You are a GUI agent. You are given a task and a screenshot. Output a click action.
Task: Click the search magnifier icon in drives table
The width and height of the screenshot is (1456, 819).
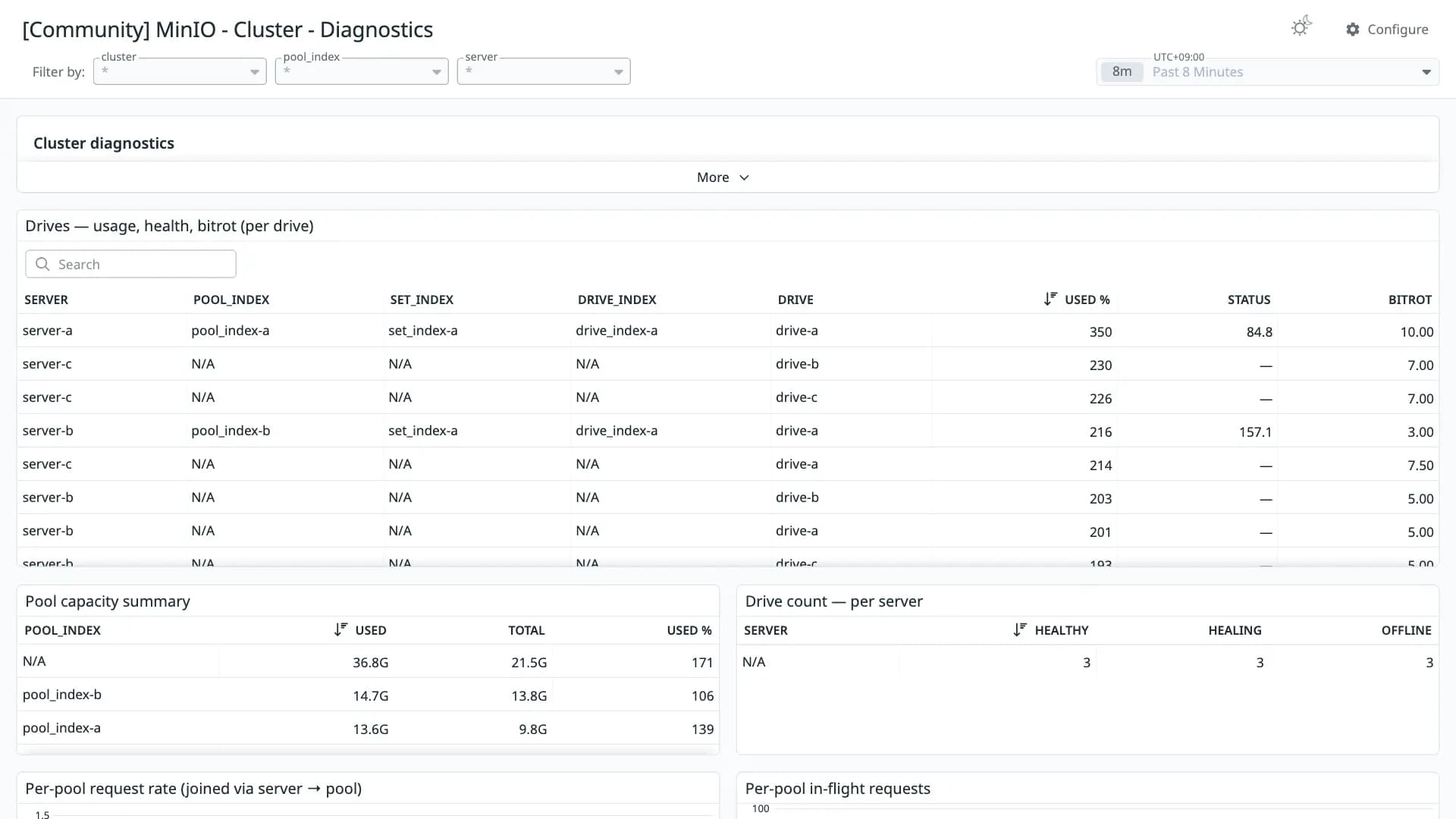point(42,264)
